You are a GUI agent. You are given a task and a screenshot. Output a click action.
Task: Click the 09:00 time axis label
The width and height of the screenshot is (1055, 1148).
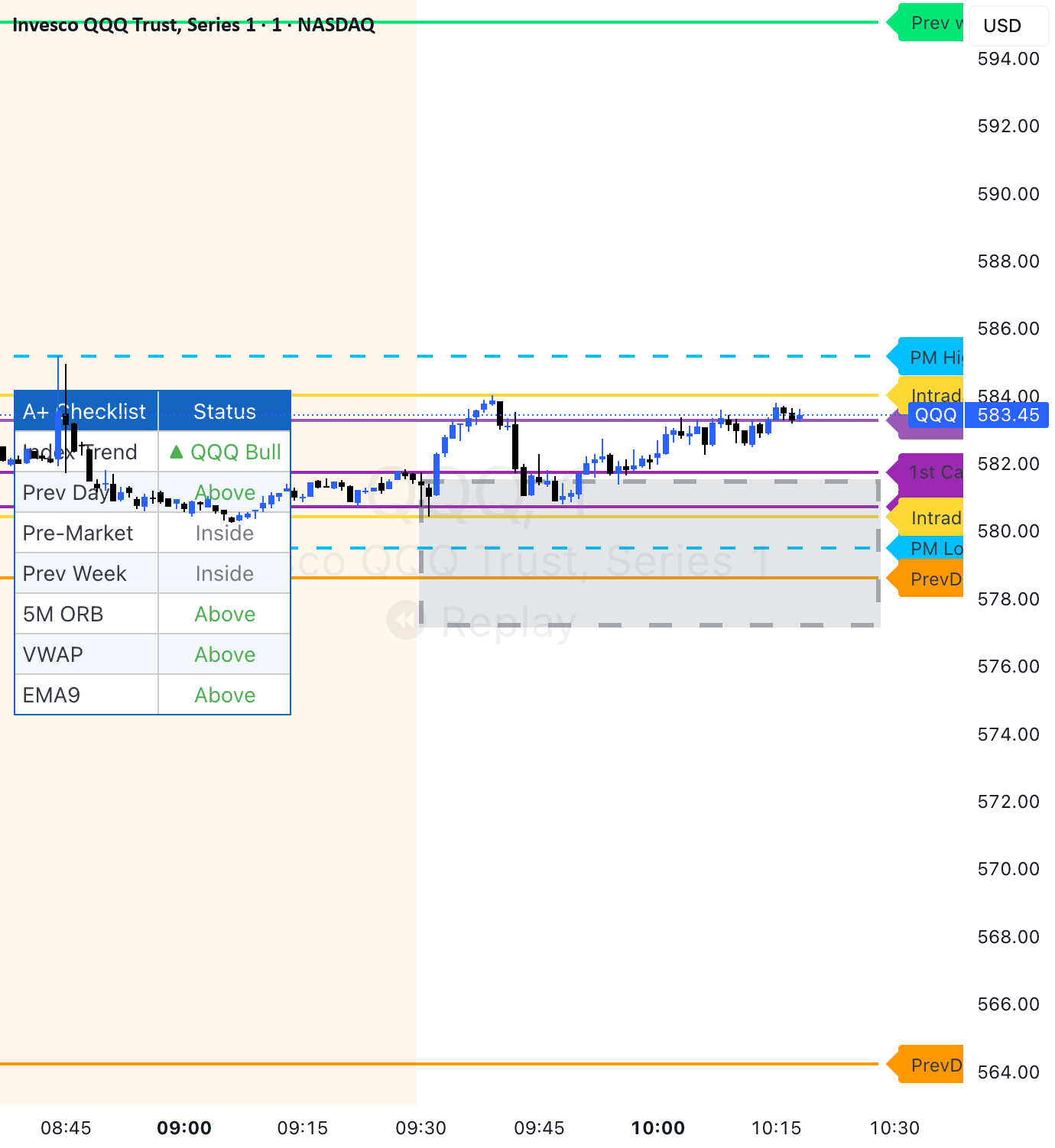click(x=184, y=1128)
